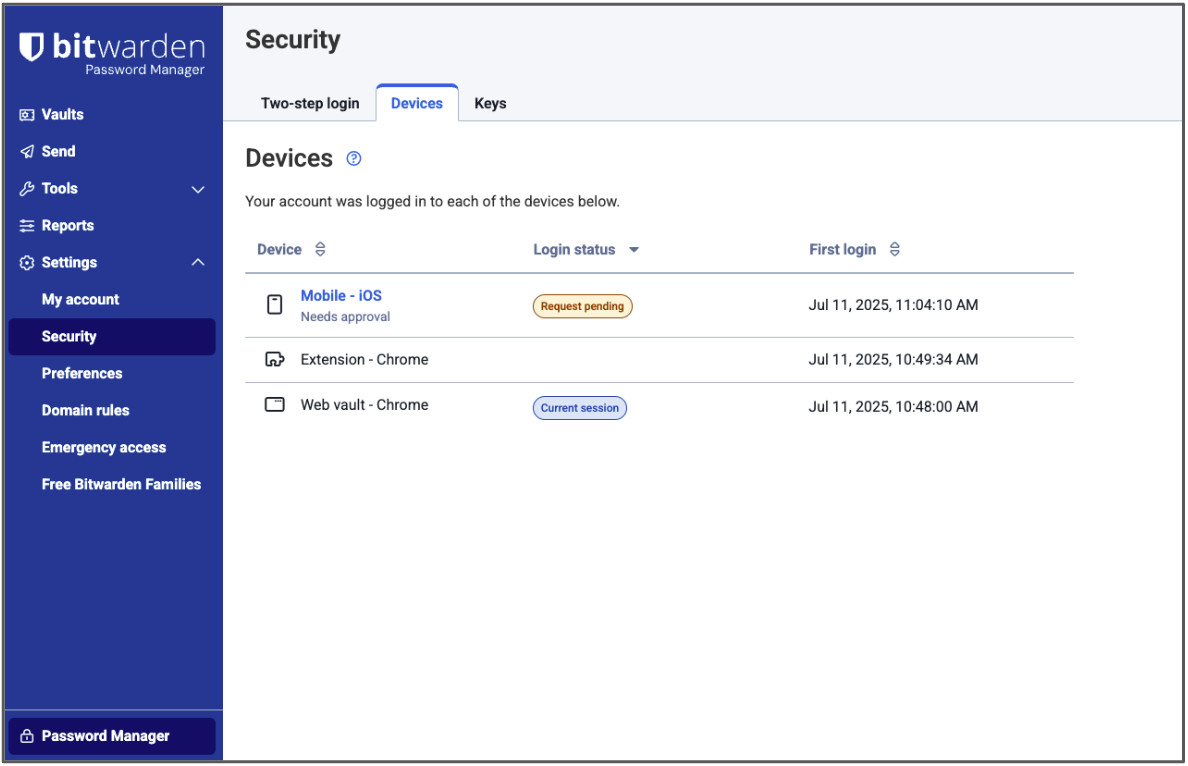Collapse the Settings menu chevron
This screenshot has width=1188, height=766.
198,263
